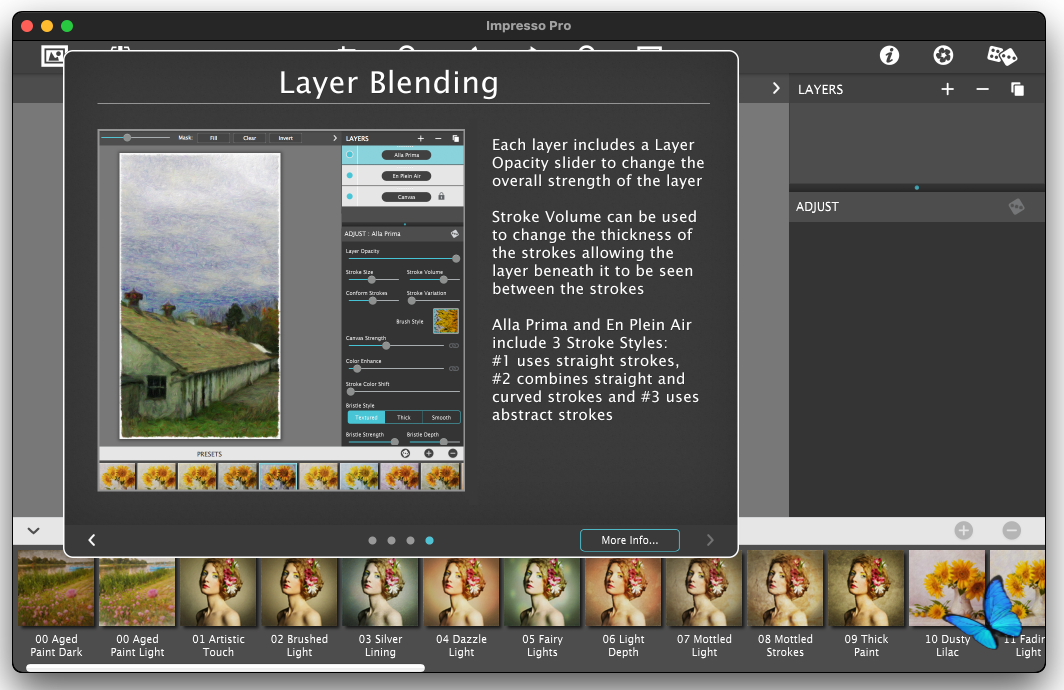Image resolution: width=1064 pixels, height=690 pixels.
Task: Collapse the LAYERS side panel with the chevron
Action: point(776,89)
